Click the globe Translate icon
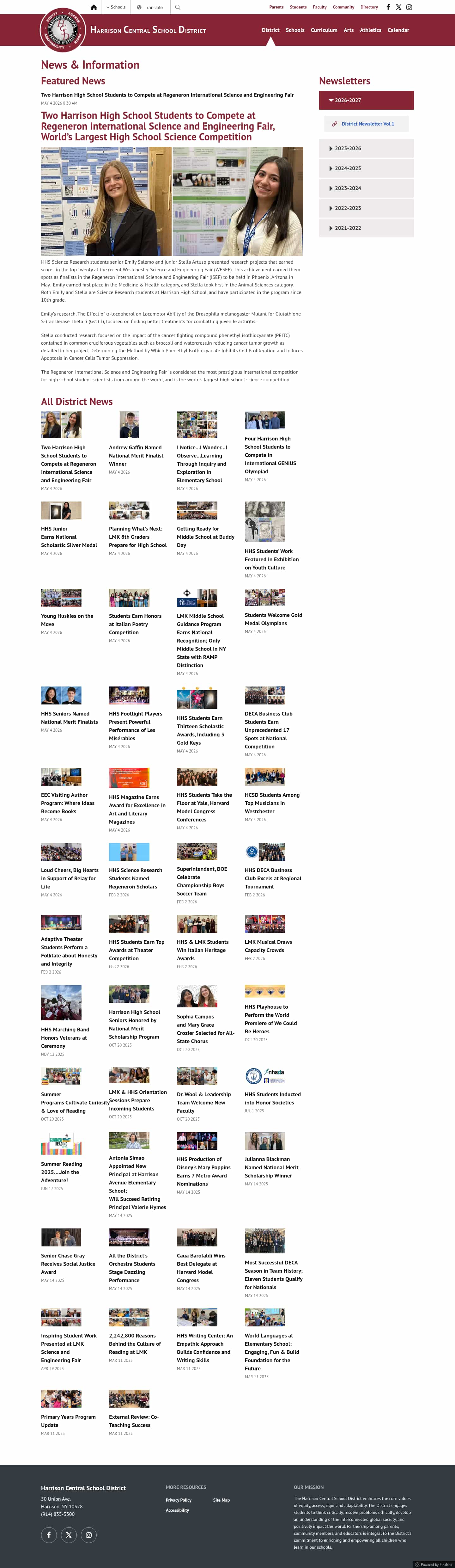The height and width of the screenshot is (1568, 455). (x=139, y=7)
